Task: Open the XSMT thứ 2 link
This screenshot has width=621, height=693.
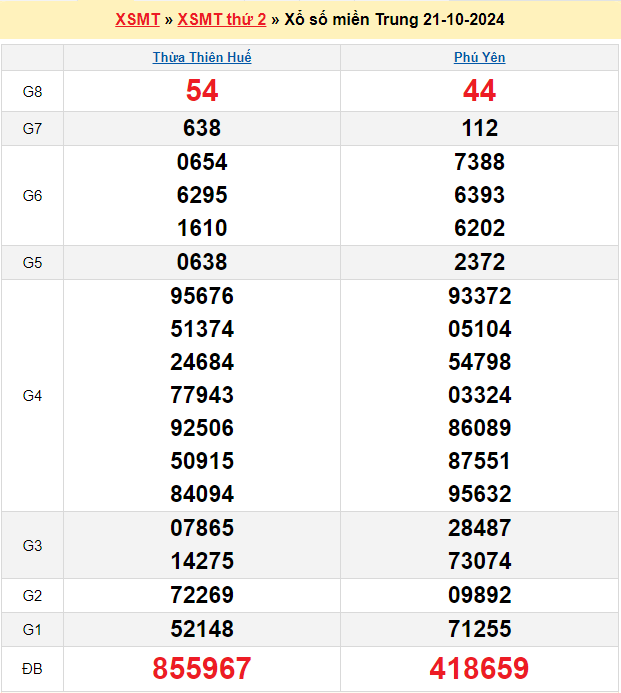Action: click(222, 19)
